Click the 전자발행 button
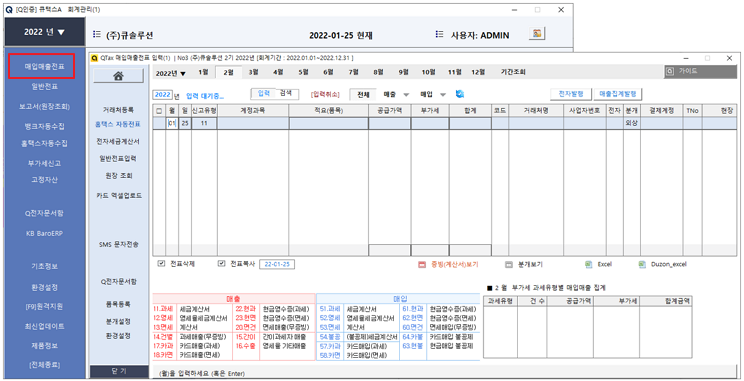The image size is (744, 381). (x=571, y=94)
